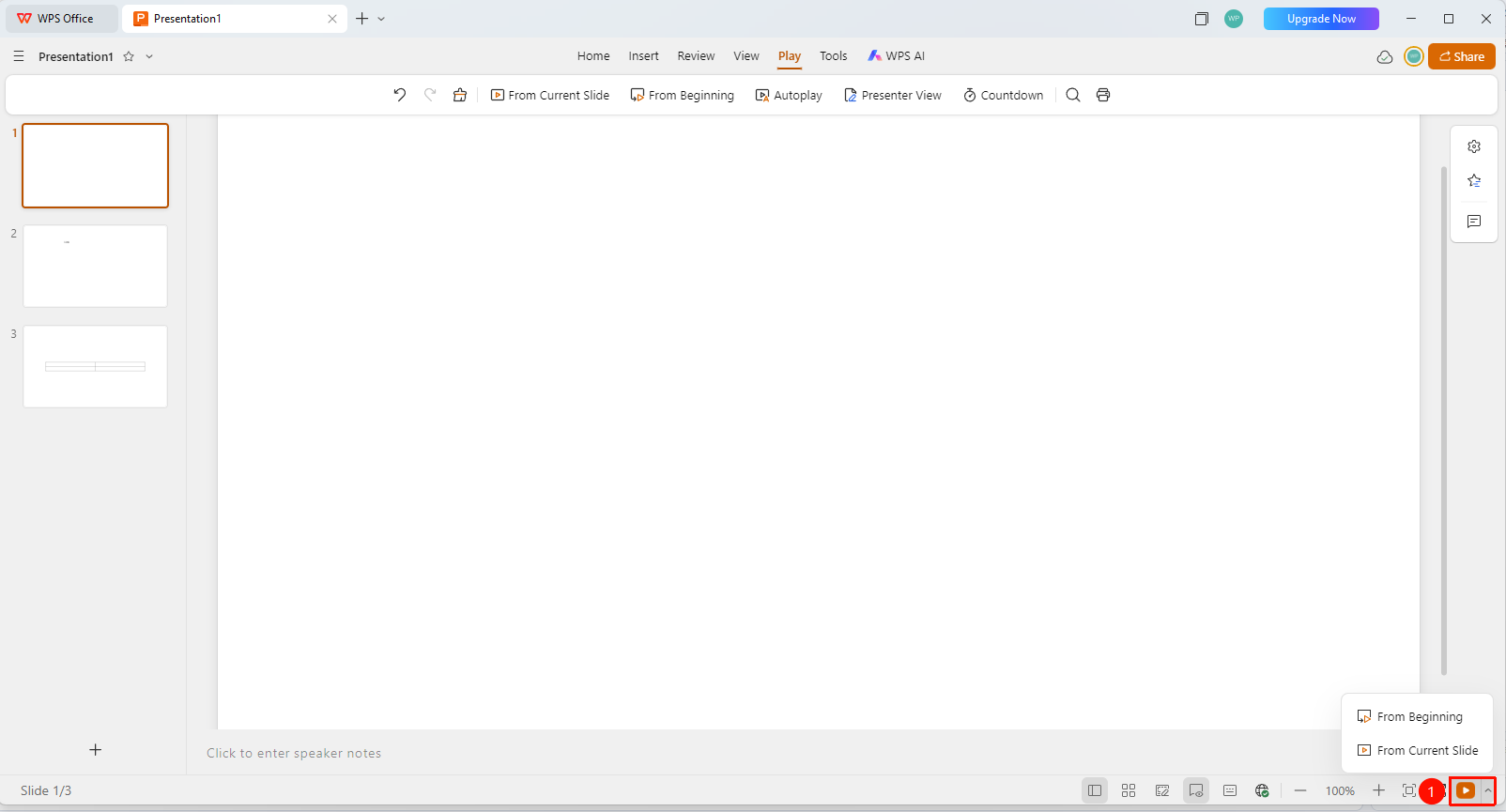Choose From Current Slide in the popup menu
This screenshot has width=1506, height=812.
[x=1418, y=751]
